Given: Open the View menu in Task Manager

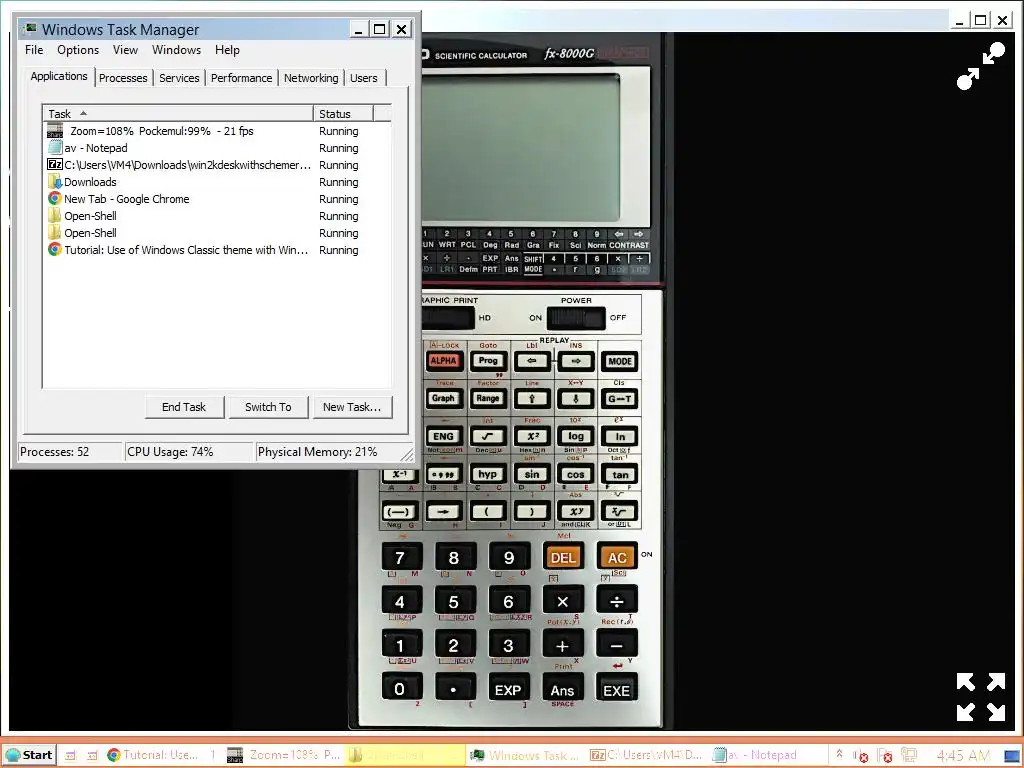Looking at the screenshot, I should 125,50.
